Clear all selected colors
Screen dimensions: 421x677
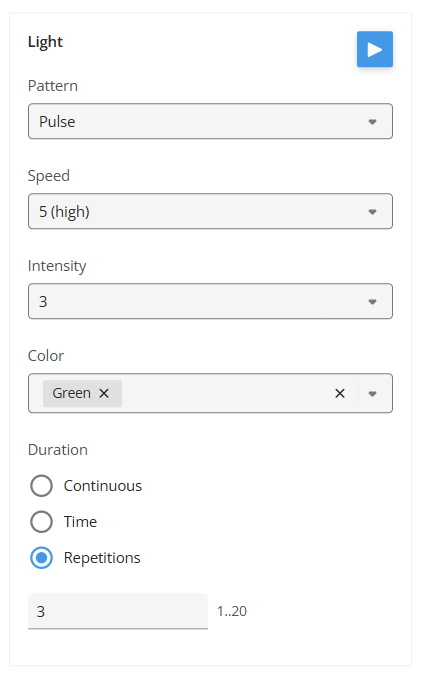(x=340, y=393)
